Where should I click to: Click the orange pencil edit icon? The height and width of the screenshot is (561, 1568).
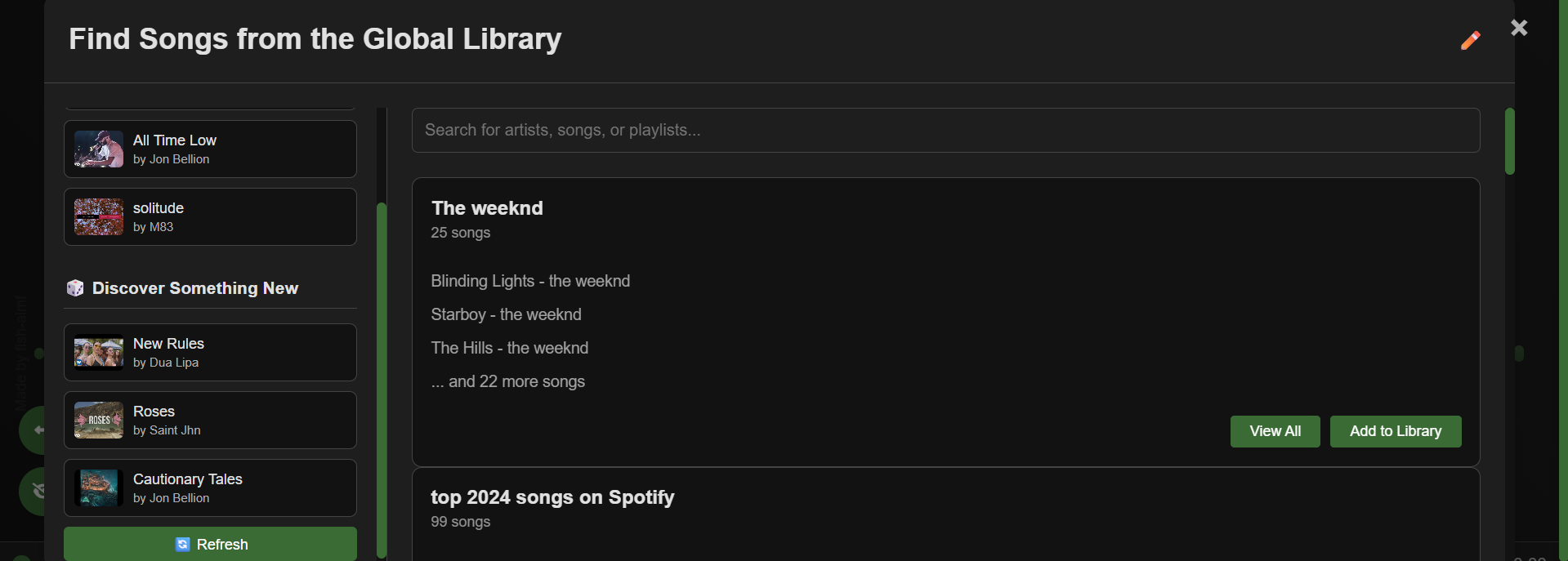coord(1471,40)
